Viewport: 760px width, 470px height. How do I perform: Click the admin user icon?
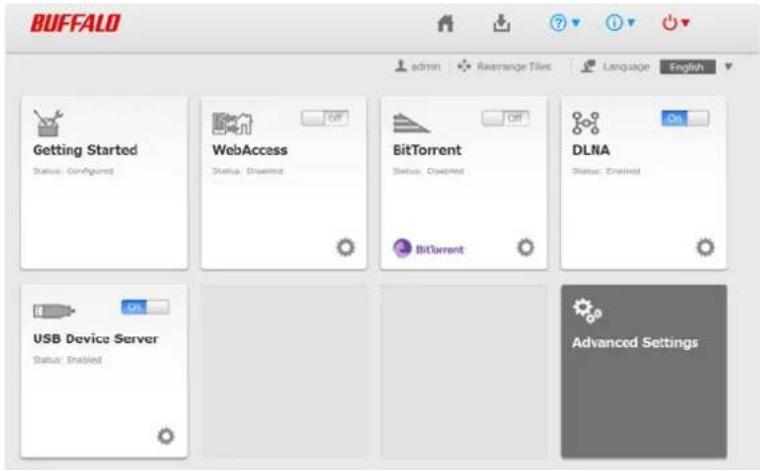400,66
